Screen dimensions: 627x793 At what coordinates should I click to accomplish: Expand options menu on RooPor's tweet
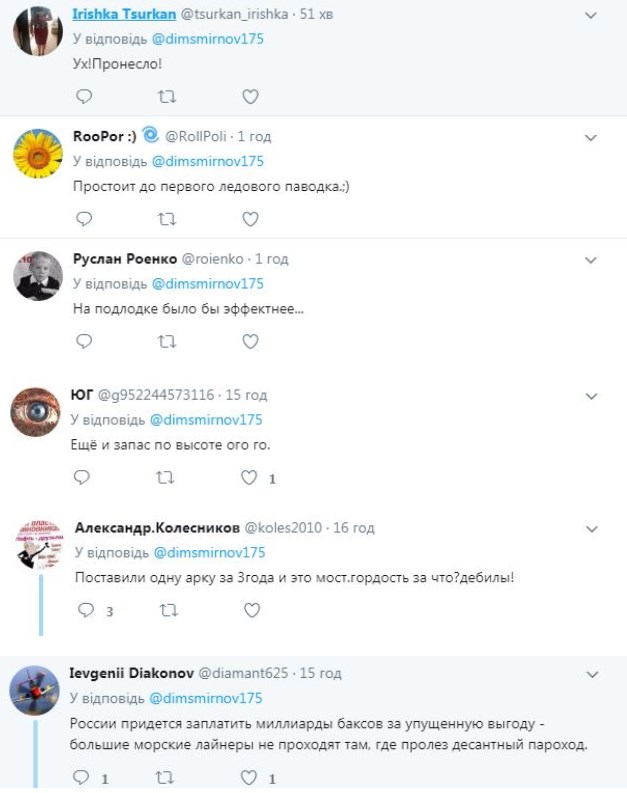[x=590, y=137]
